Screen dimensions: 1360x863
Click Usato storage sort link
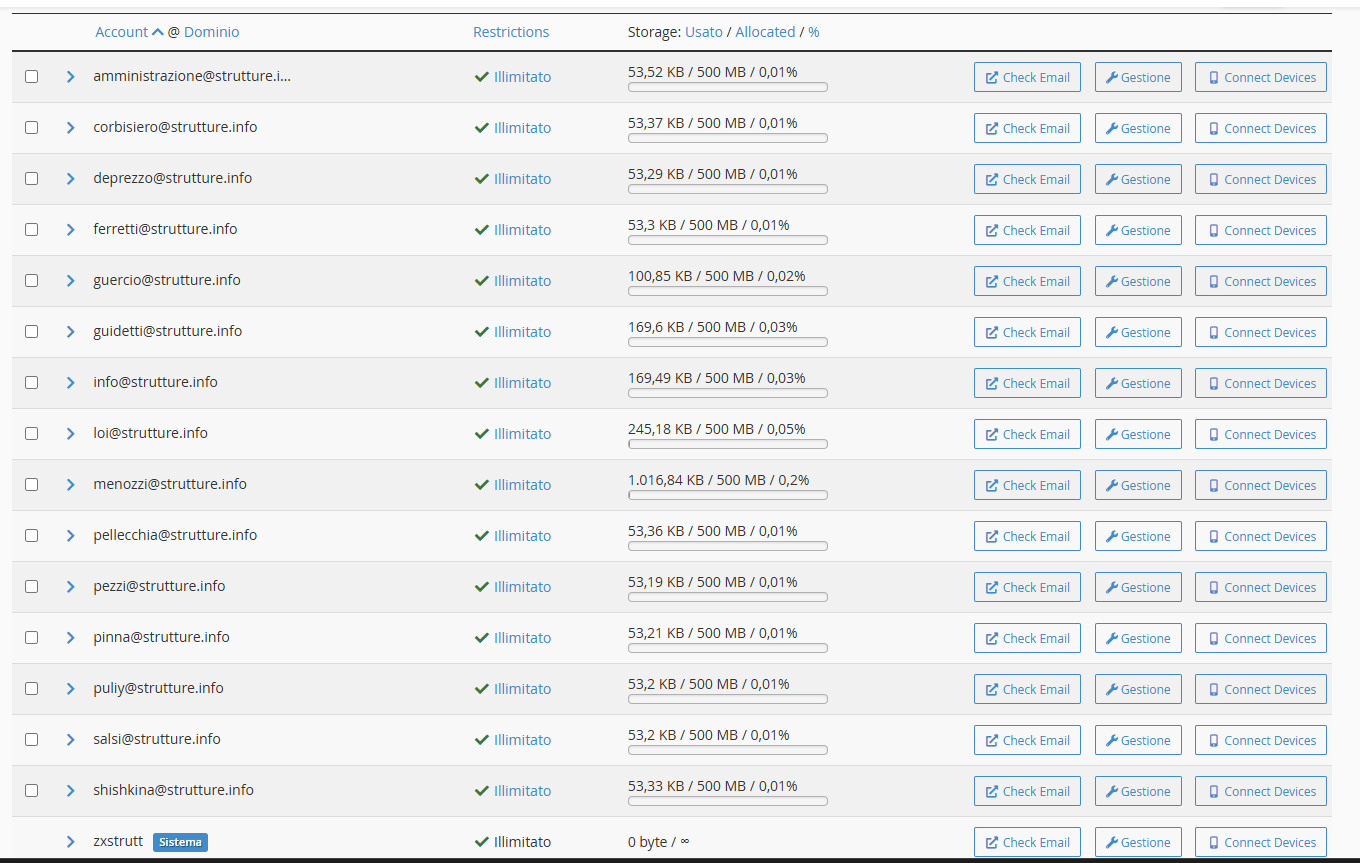(x=703, y=32)
